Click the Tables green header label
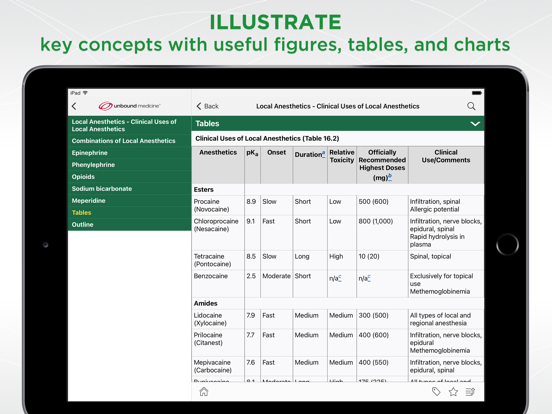Screen dimensions: 552x414 (x=207, y=124)
